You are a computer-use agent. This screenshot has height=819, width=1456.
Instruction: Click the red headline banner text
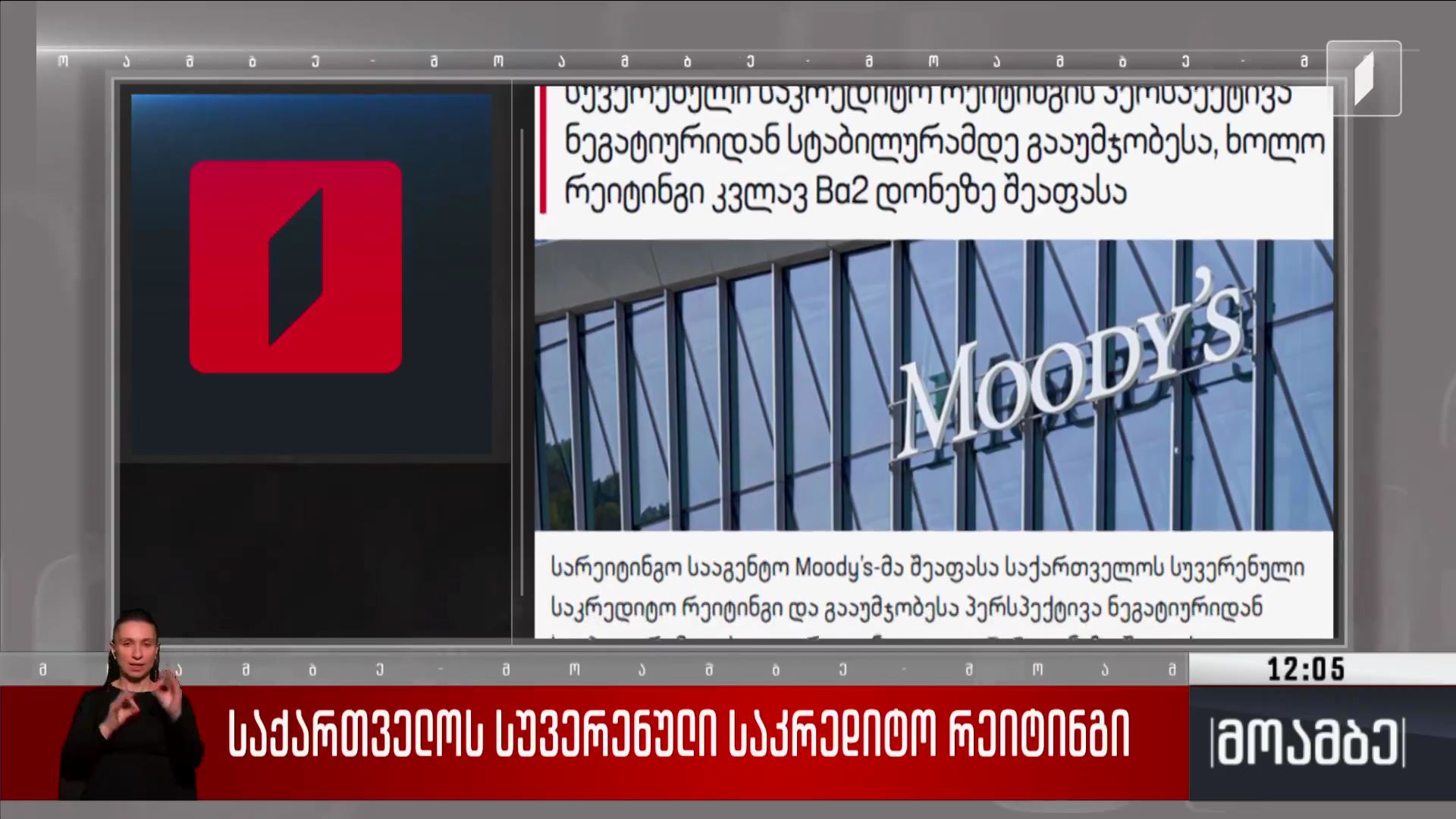click(679, 734)
